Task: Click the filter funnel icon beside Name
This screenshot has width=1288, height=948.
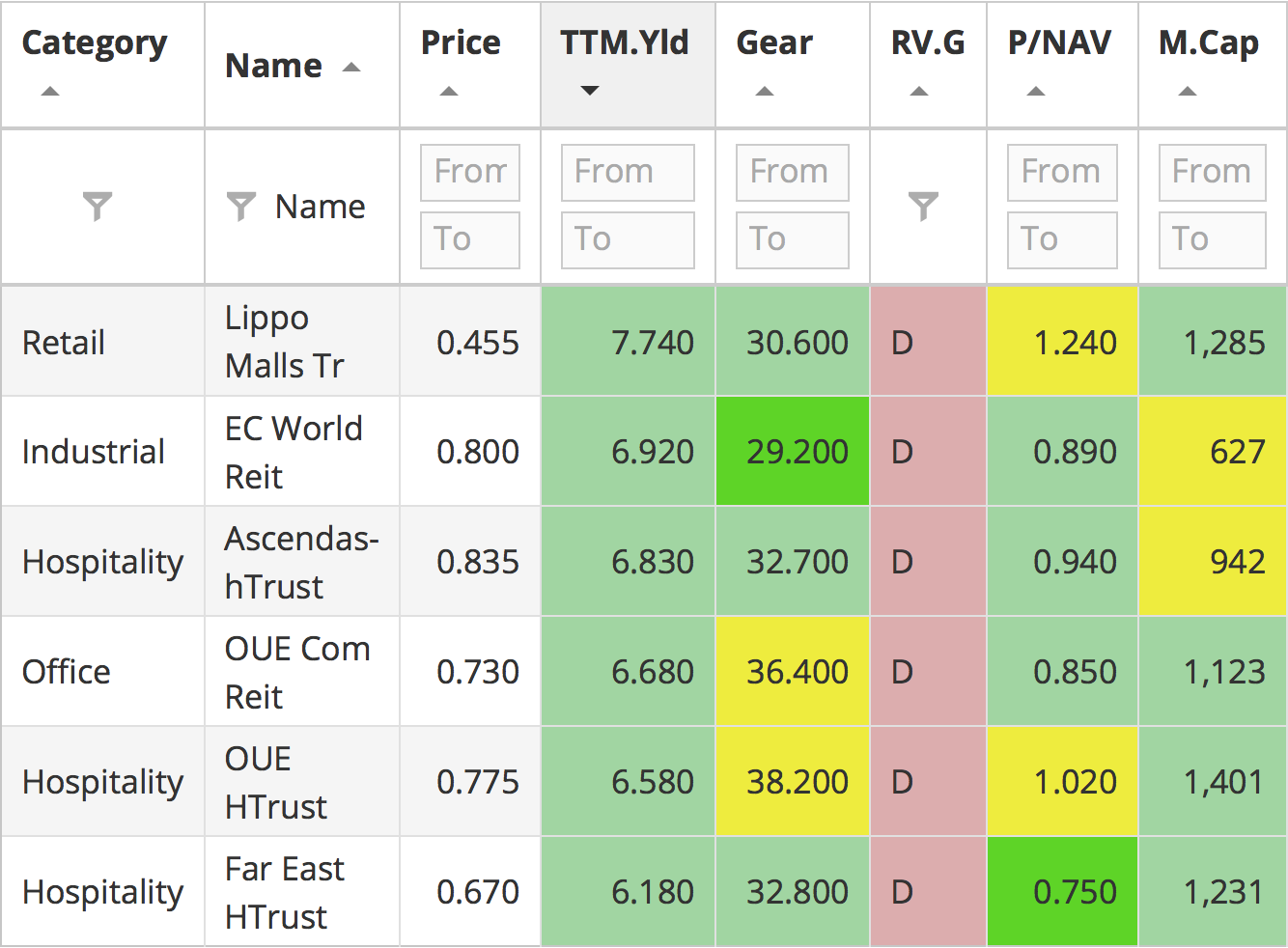Action: point(240,206)
